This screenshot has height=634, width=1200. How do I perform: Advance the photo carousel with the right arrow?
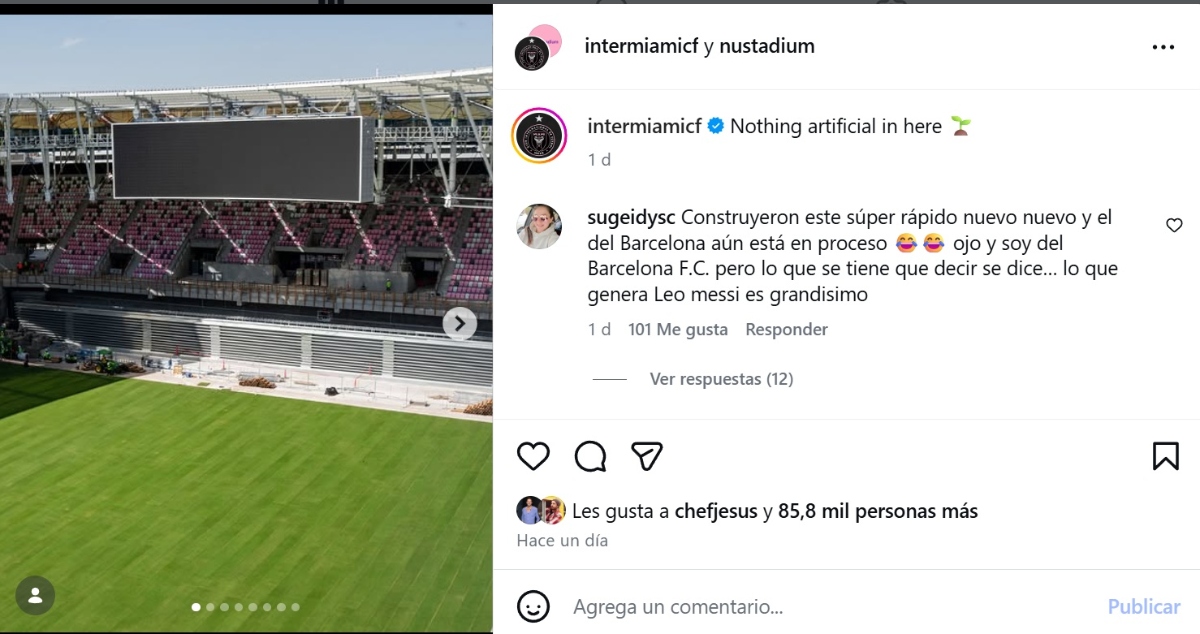[459, 324]
